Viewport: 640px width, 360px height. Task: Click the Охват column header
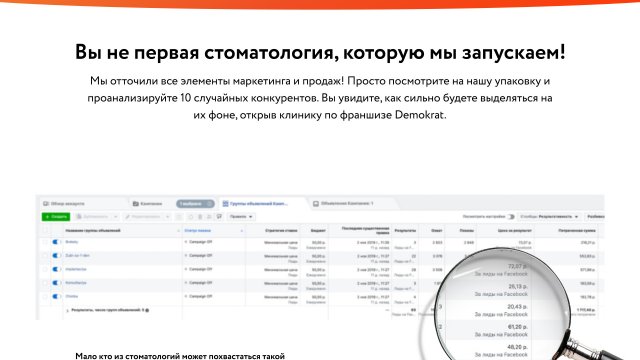437,231
